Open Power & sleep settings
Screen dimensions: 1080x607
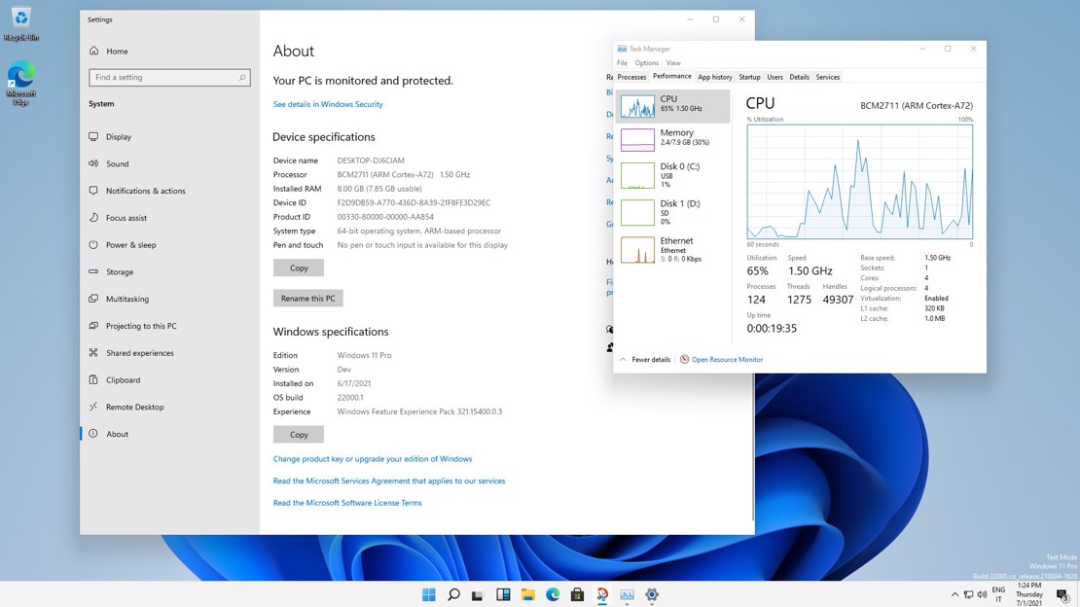coord(130,245)
